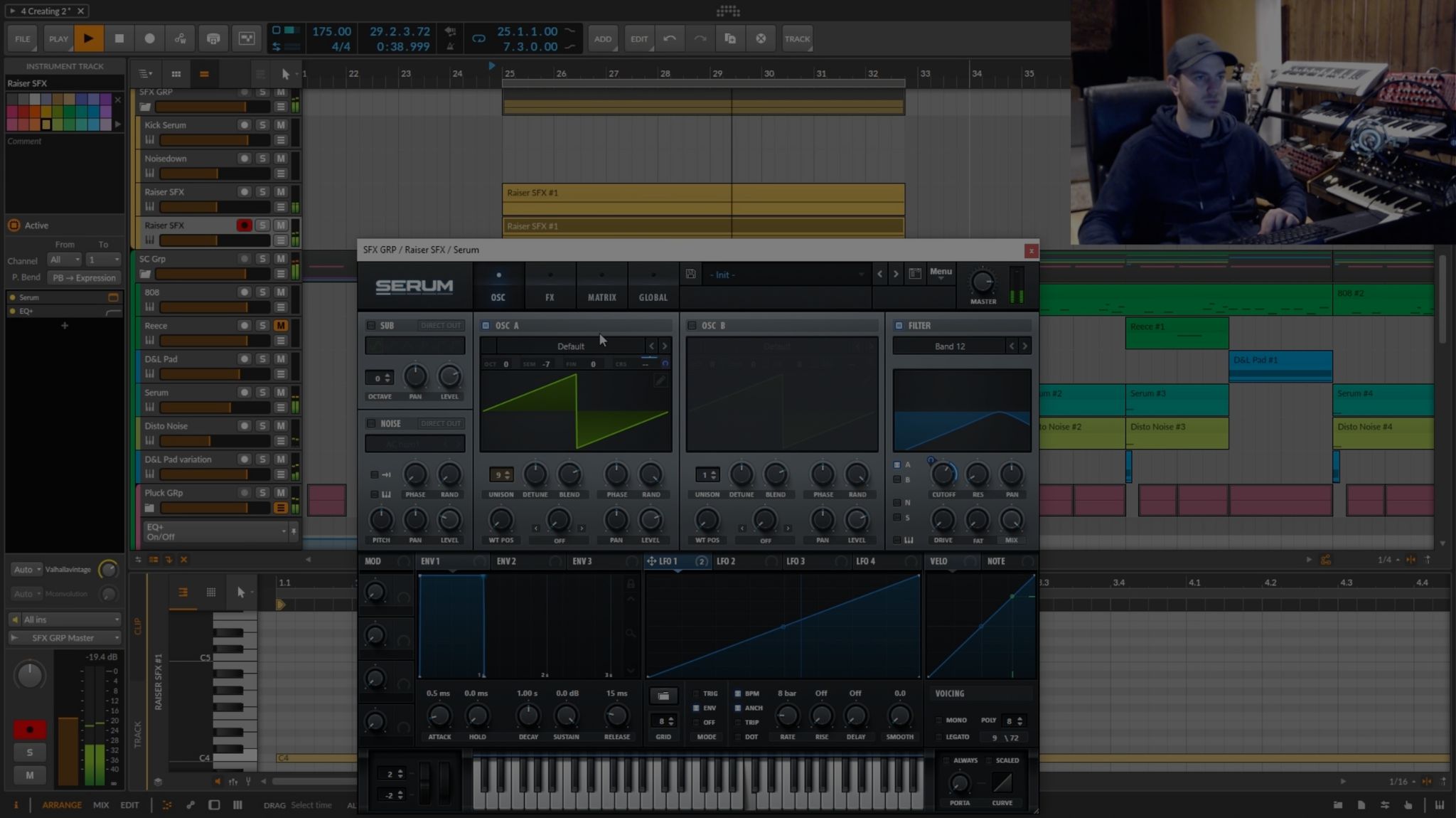Open the FILE menu
This screenshot has width=1456, height=818.
(23, 38)
